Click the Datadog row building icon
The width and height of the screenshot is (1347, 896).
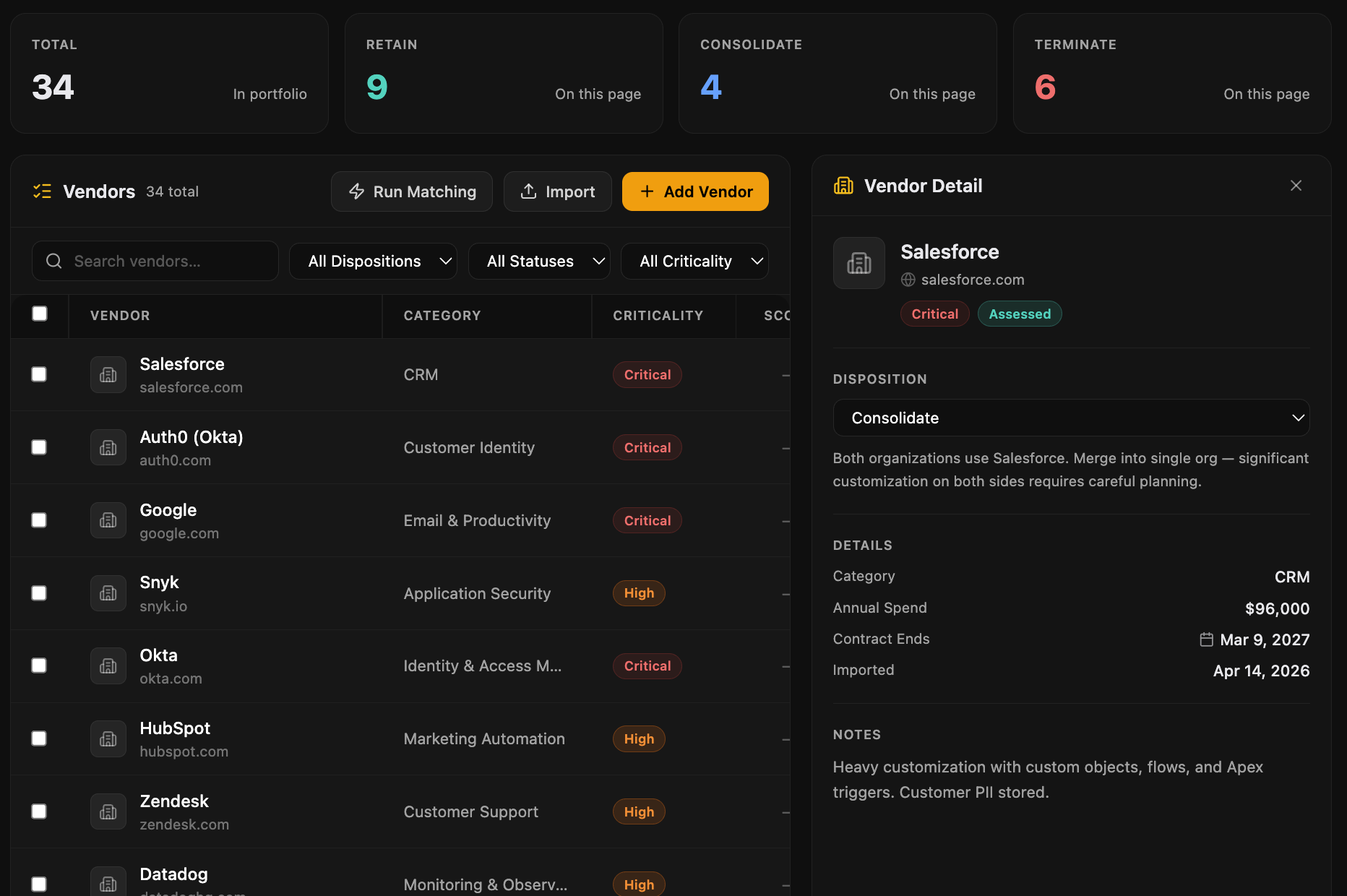[x=108, y=882]
